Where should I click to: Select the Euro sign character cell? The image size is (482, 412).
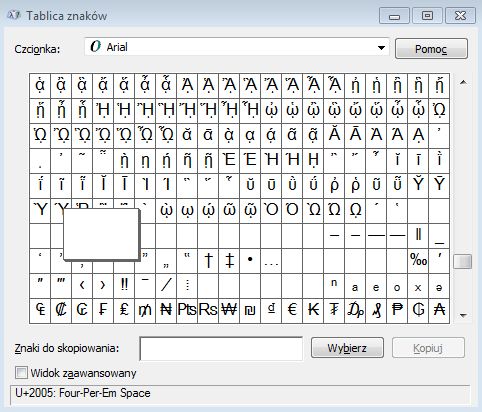pyautogui.click(x=292, y=310)
